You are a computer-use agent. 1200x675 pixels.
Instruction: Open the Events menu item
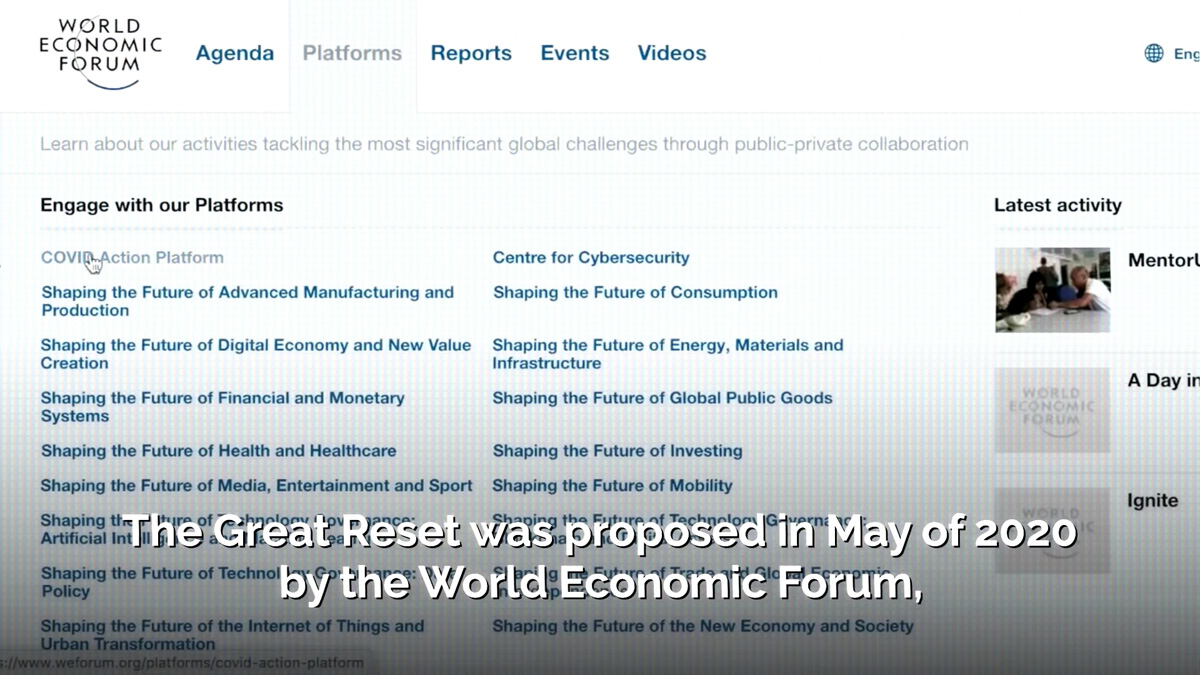pos(575,53)
